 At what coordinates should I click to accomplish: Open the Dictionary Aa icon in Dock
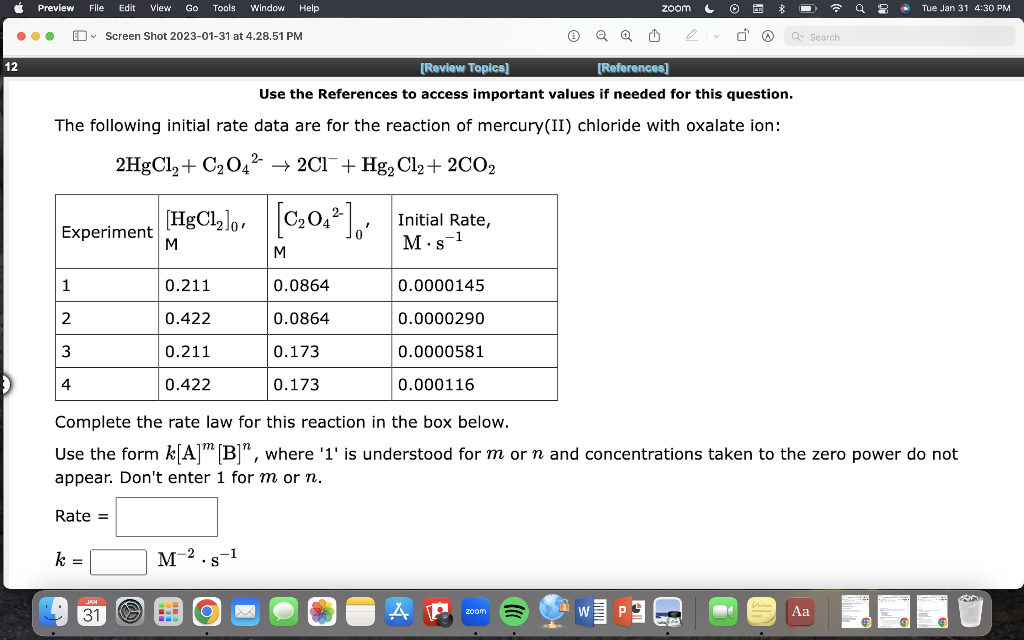[x=800, y=610]
